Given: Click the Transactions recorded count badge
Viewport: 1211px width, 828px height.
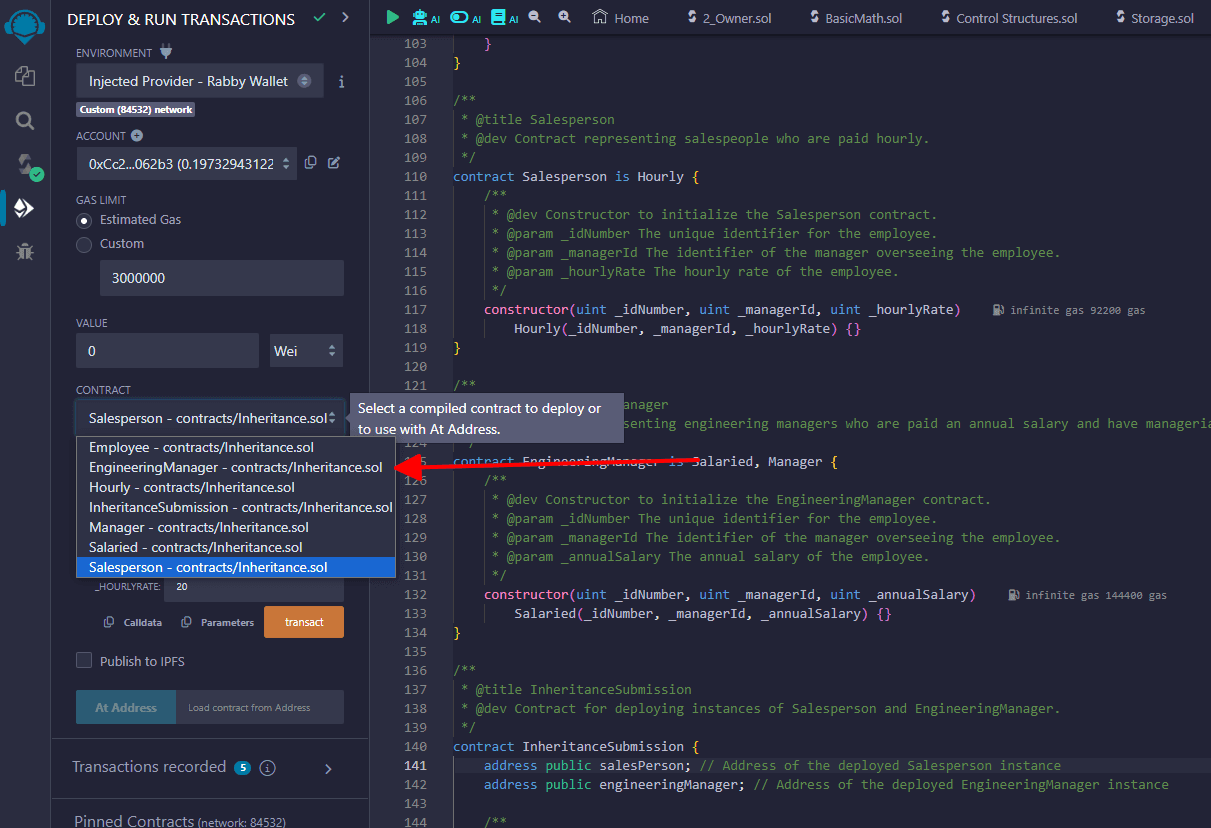Looking at the screenshot, I should (242, 768).
